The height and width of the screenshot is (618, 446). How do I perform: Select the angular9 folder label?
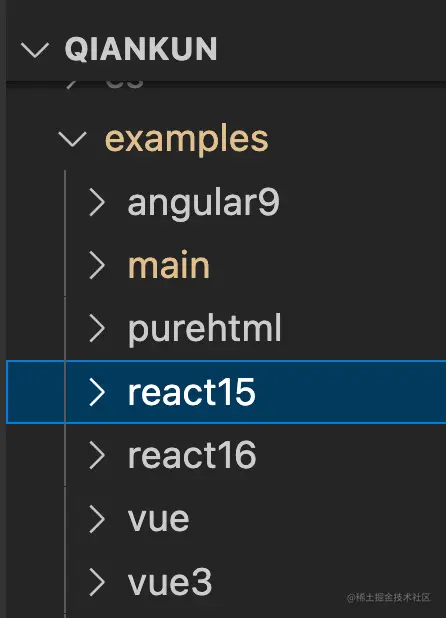pyautogui.click(x=203, y=203)
